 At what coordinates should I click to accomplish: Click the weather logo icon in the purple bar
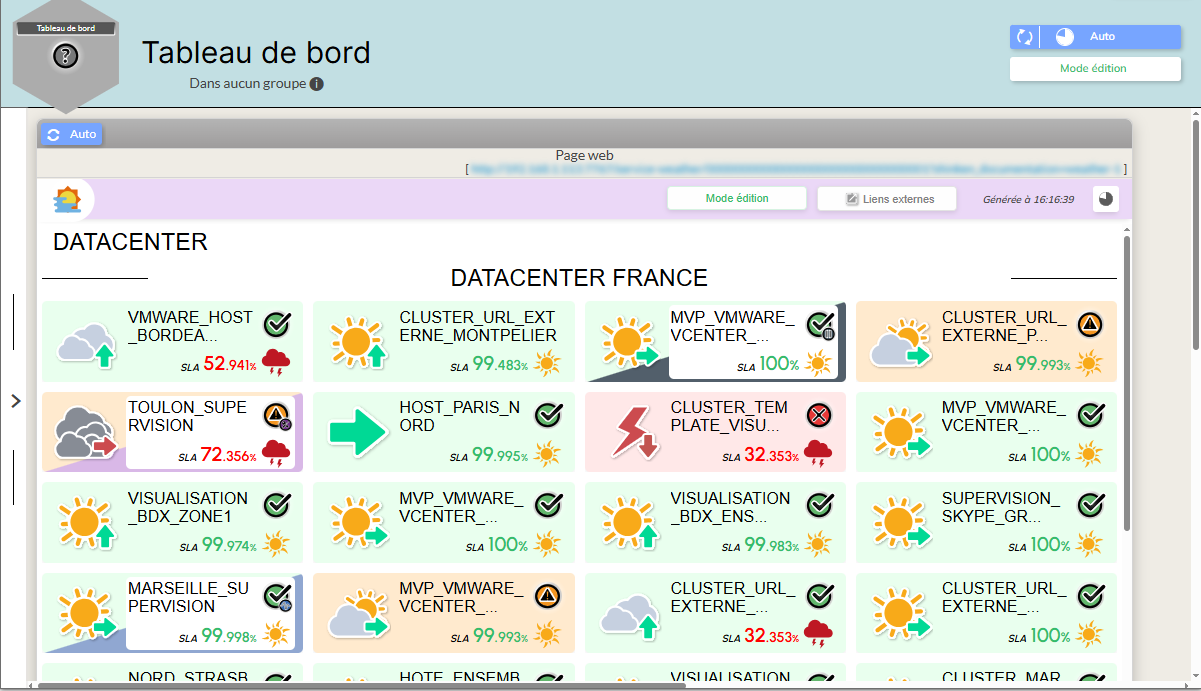click(67, 199)
